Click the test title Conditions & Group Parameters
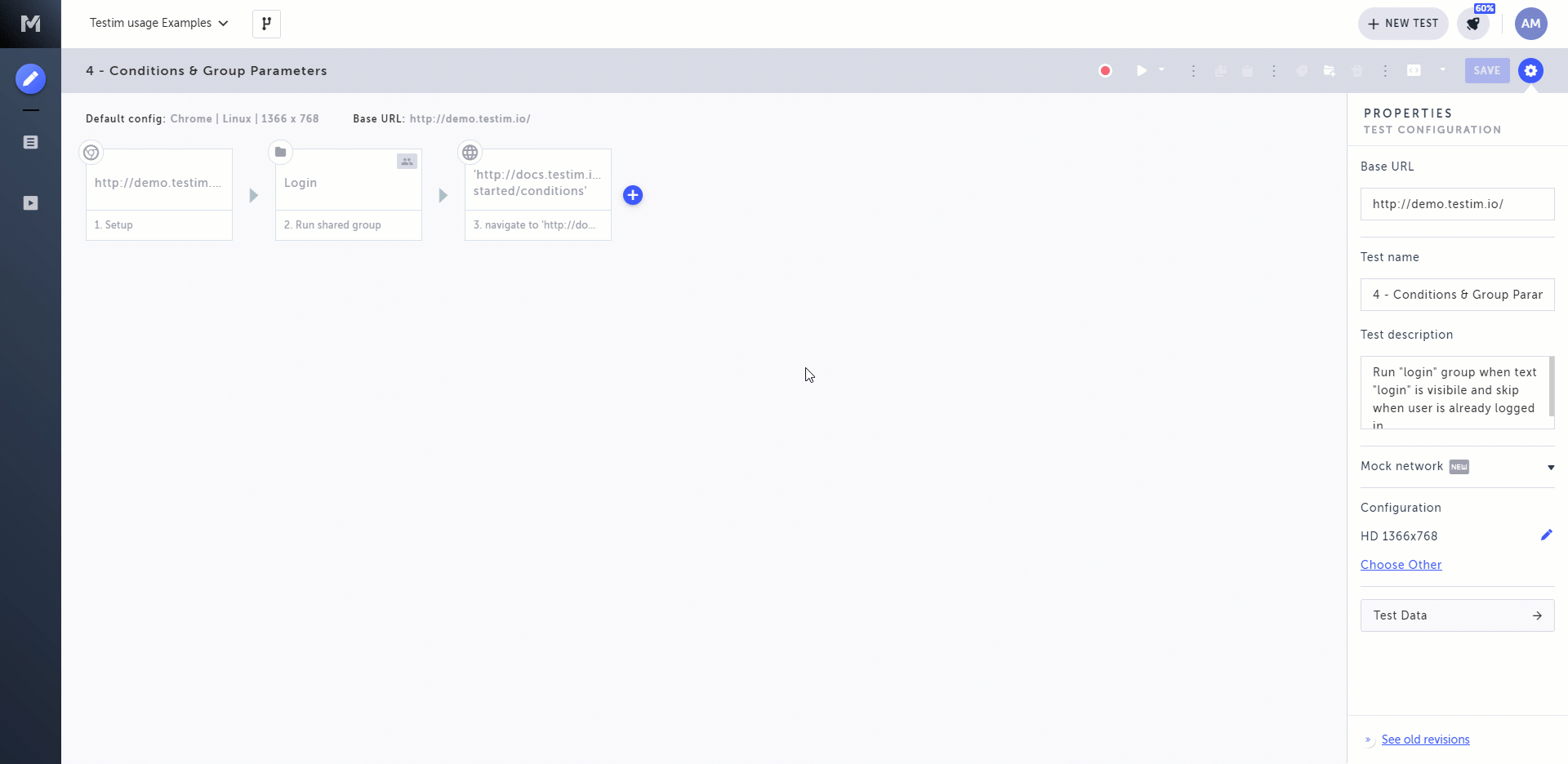Screen dimensions: 1568x764 click(x=207, y=71)
